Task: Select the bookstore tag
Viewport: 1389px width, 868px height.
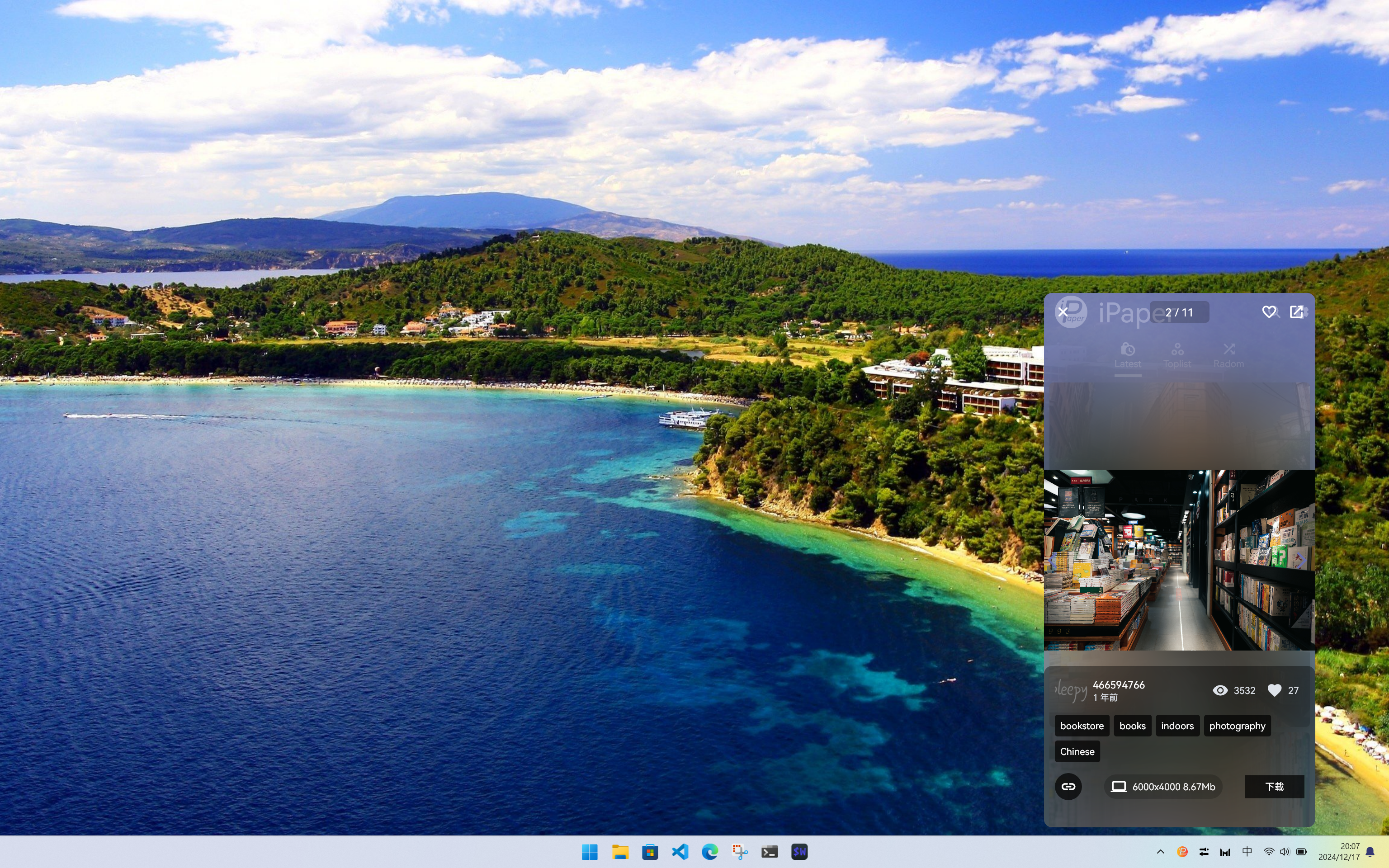Action: pyautogui.click(x=1082, y=726)
